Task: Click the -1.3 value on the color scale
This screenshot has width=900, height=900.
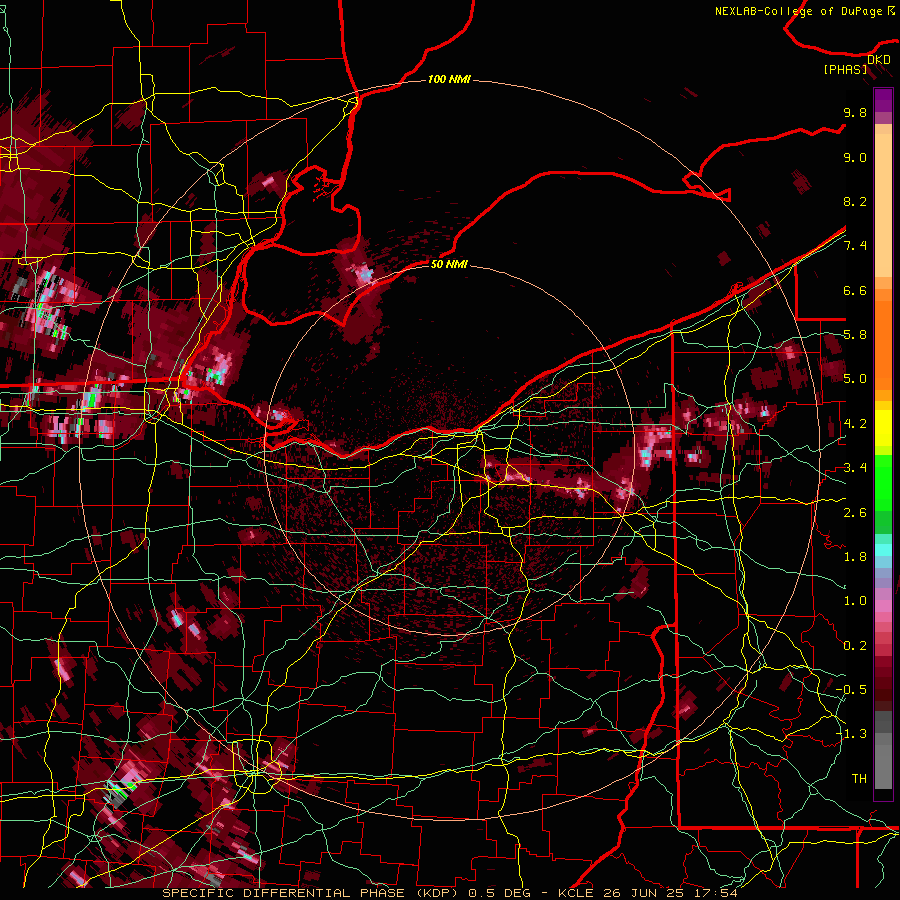Action: pyautogui.click(x=851, y=734)
